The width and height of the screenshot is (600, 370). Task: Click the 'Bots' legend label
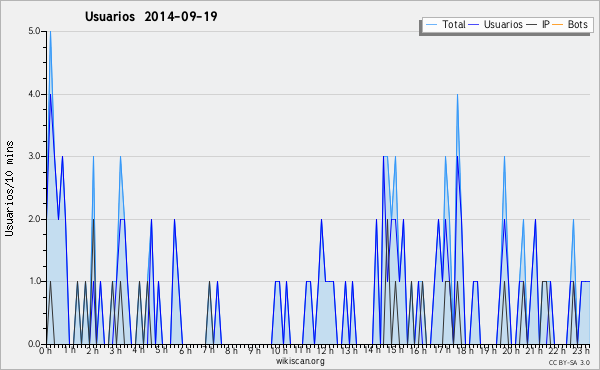coord(577,24)
